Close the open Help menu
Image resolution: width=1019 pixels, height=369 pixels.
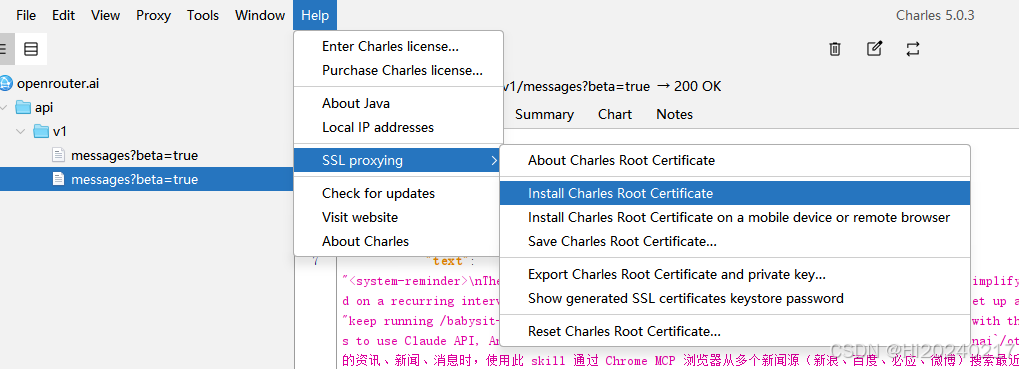point(315,15)
